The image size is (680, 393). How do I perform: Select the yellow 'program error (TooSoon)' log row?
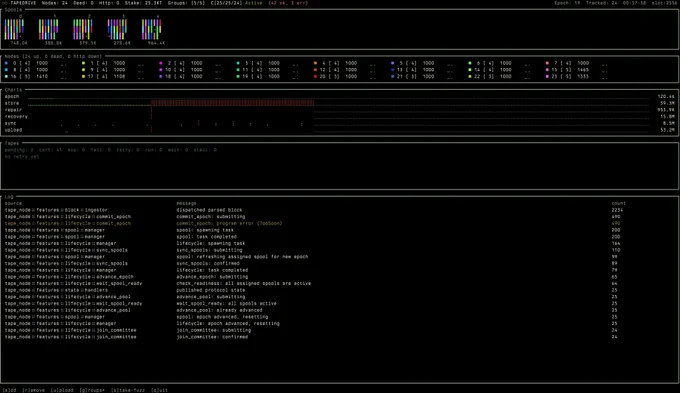tap(315, 223)
